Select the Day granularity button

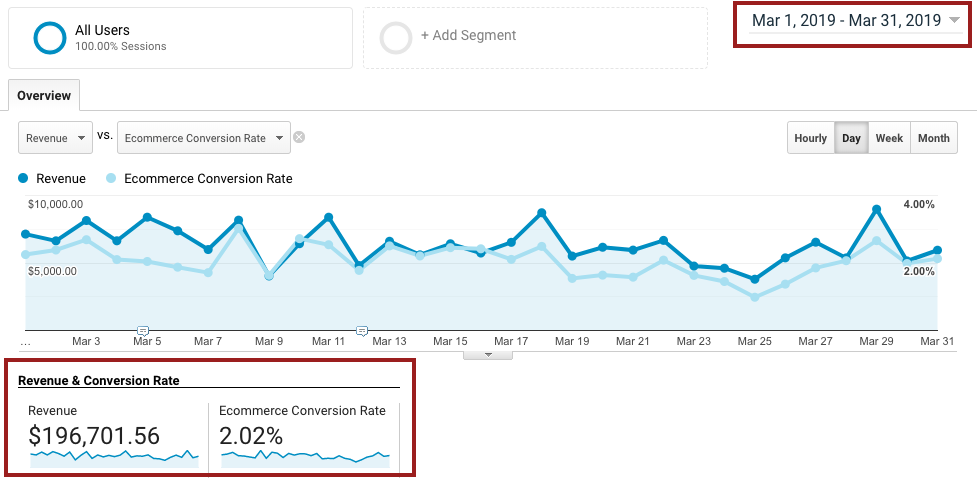coord(851,138)
